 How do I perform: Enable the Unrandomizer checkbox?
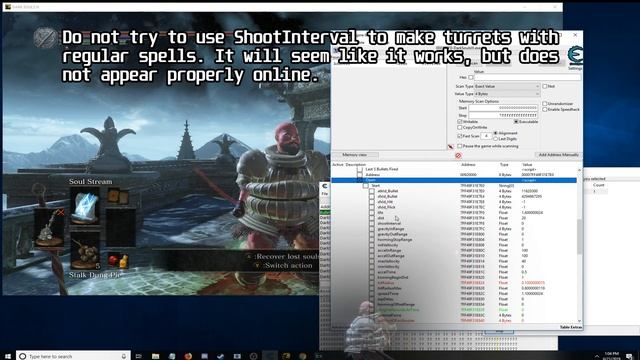click(544, 104)
